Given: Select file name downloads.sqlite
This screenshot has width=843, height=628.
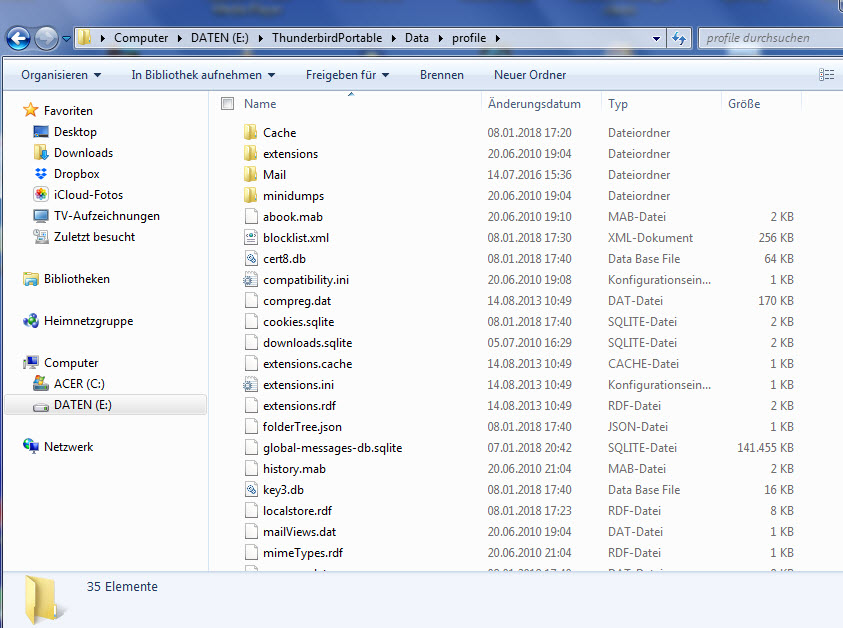Looking at the screenshot, I should click(x=308, y=343).
